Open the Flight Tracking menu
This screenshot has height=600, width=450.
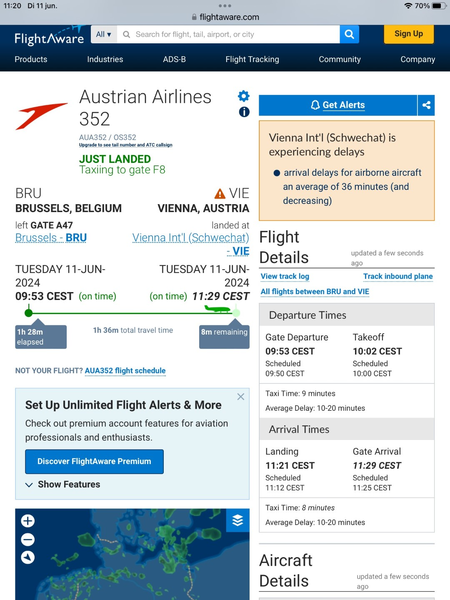(252, 59)
